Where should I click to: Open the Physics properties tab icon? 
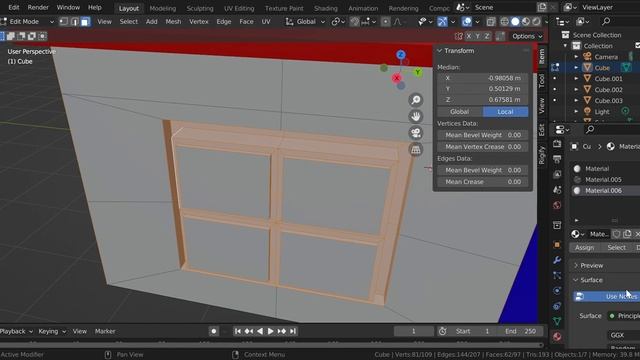coord(557,291)
